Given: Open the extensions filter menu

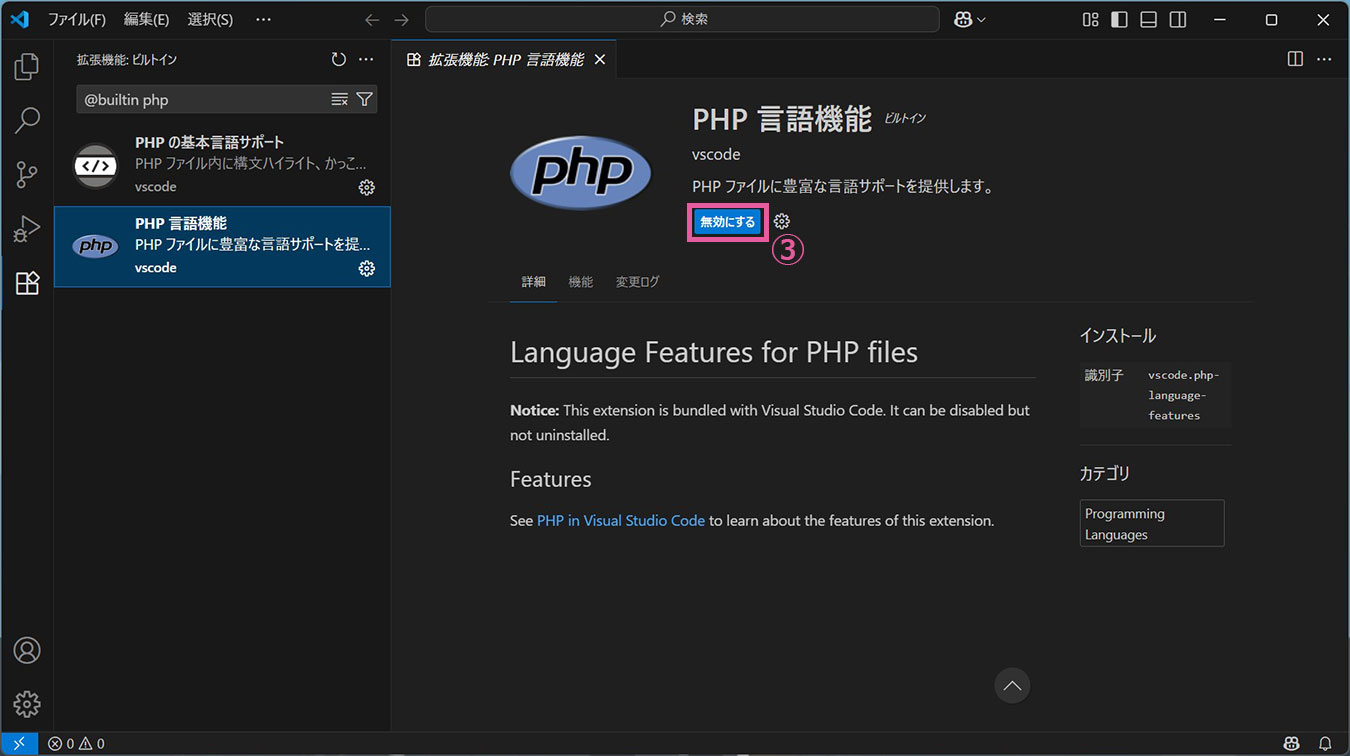Looking at the screenshot, I should tap(365, 99).
